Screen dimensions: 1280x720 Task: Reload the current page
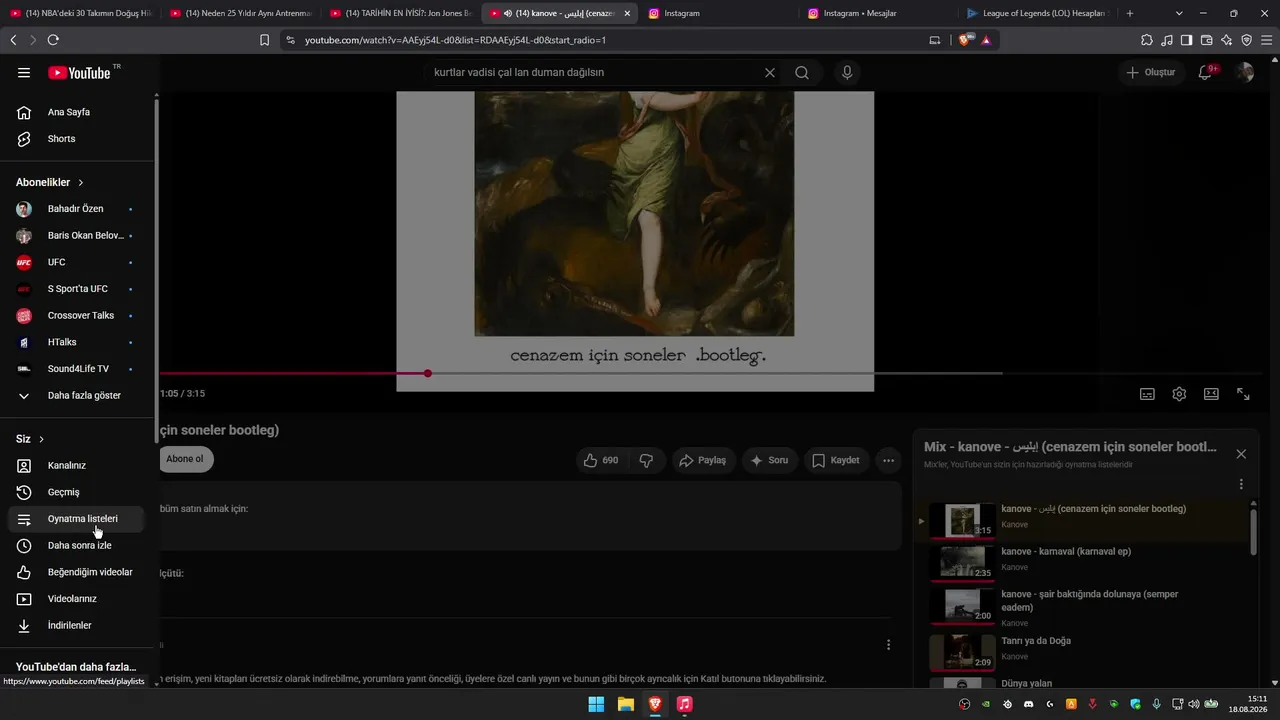tap(53, 40)
